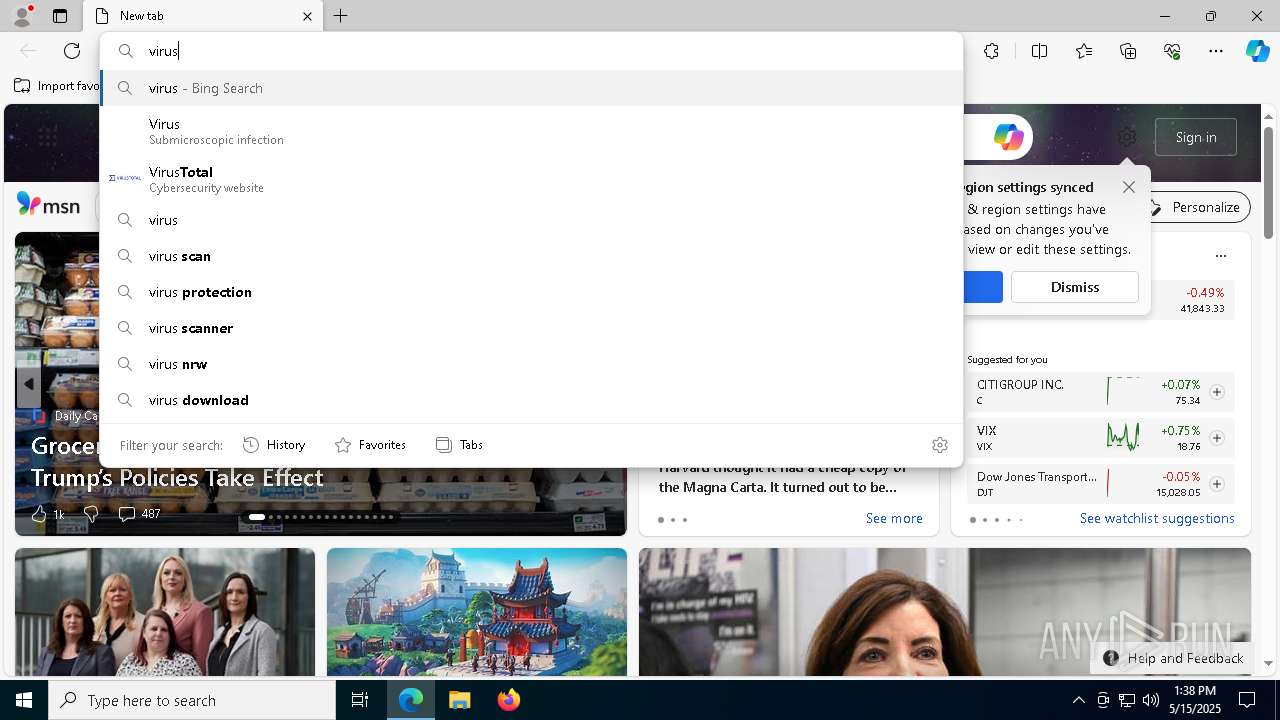Screen dimensions: 1280x720
Task: Open search suggestion settings gear
Action: (940, 445)
